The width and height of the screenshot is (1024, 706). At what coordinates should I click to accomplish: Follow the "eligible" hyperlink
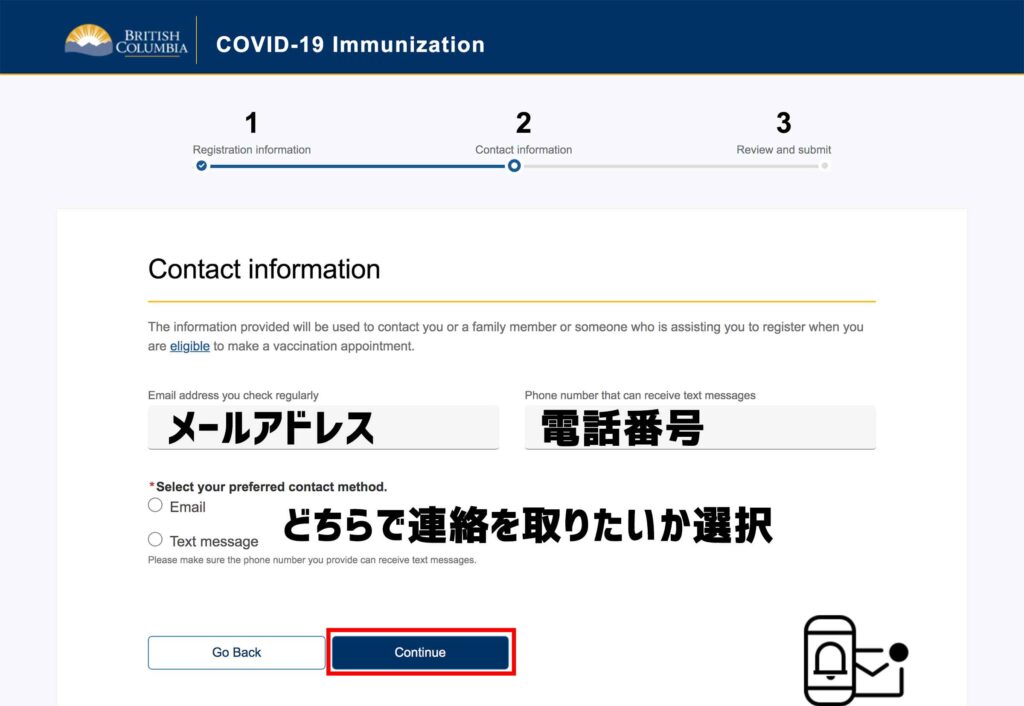click(x=189, y=346)
